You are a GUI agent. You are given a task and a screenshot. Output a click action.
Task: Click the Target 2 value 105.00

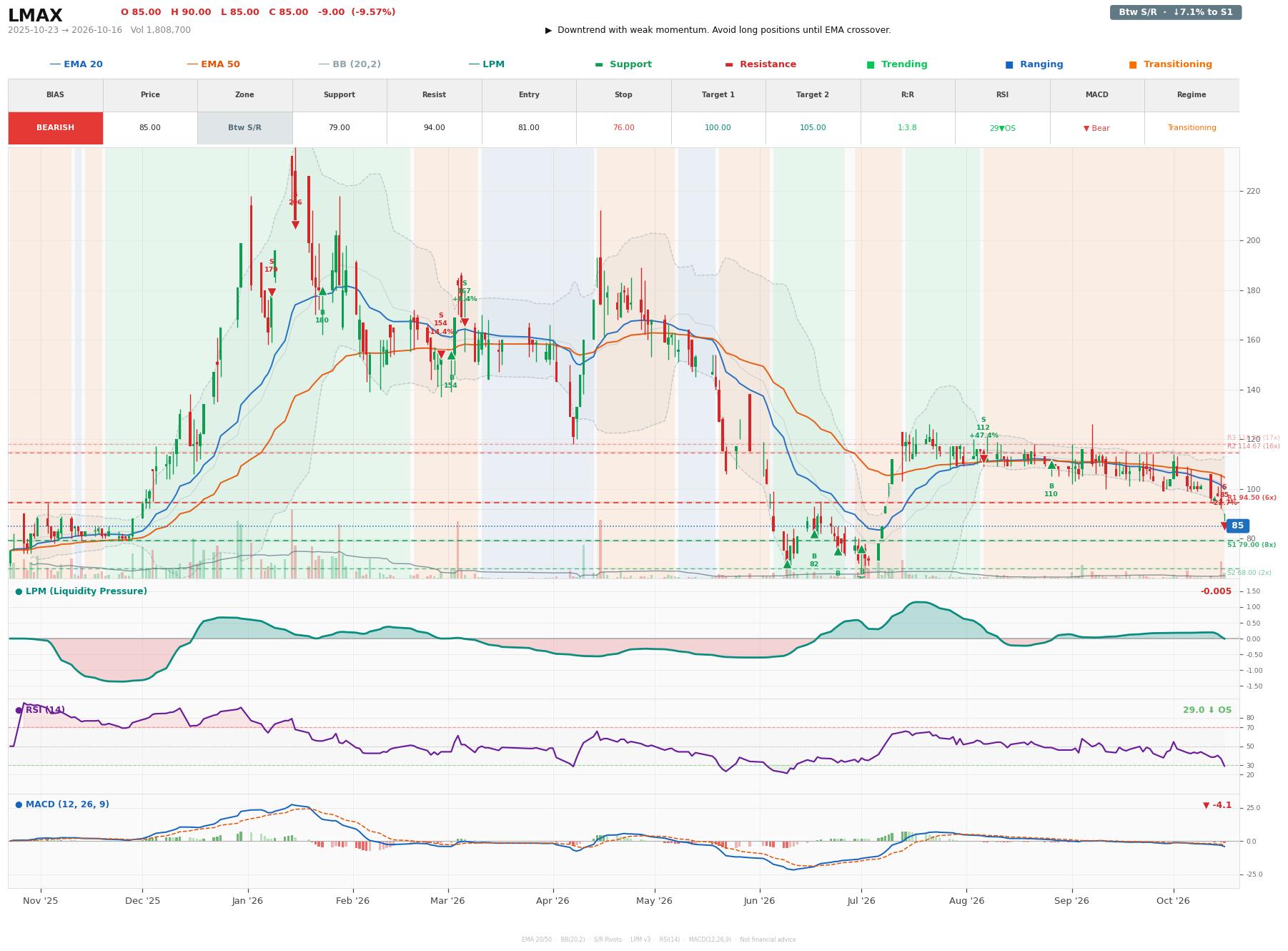point(813,128)
